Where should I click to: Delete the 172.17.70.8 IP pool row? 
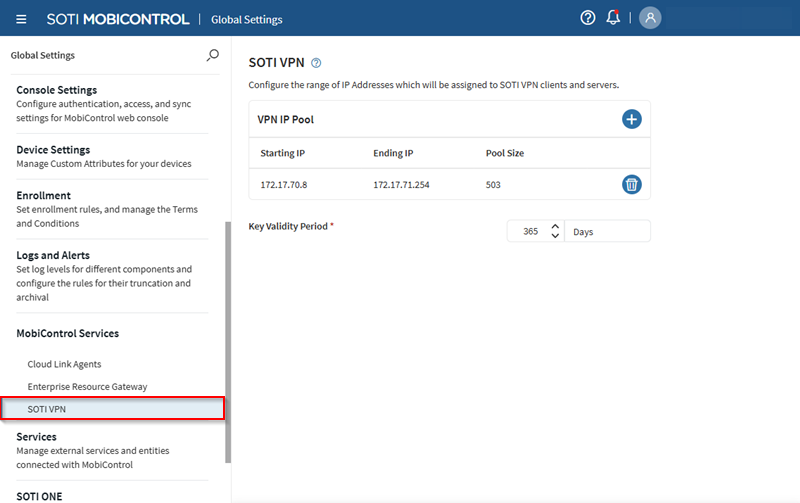(x=632, y=185)
